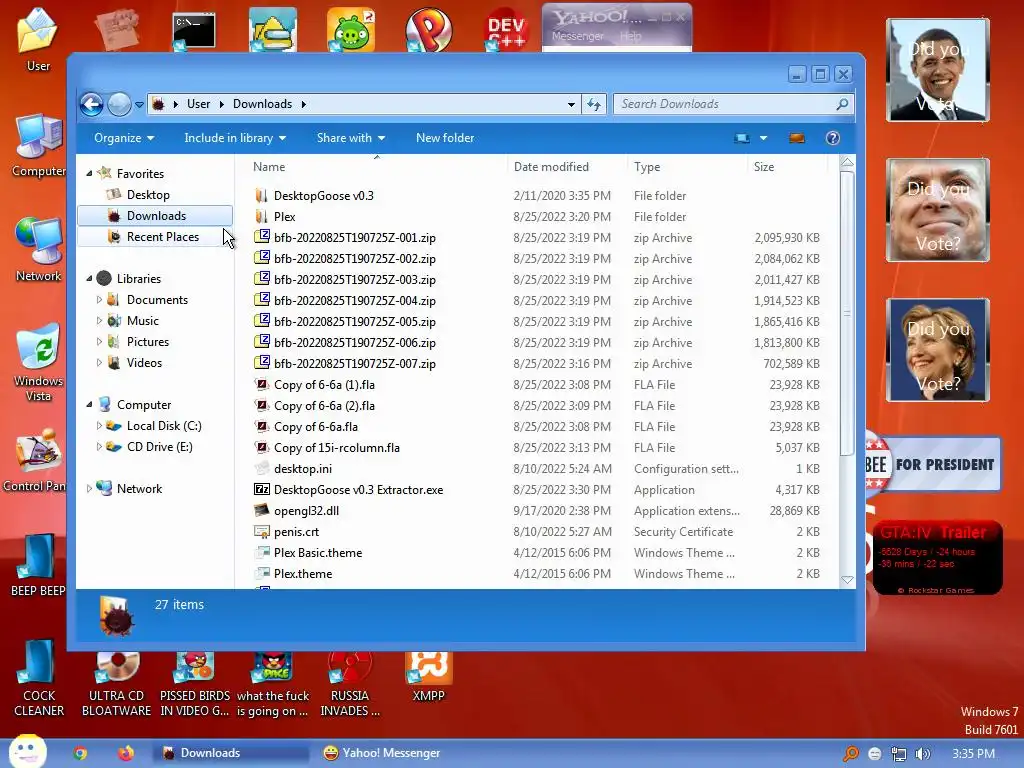
Task: Sort by the Date modified column
Action: [567, 167]
